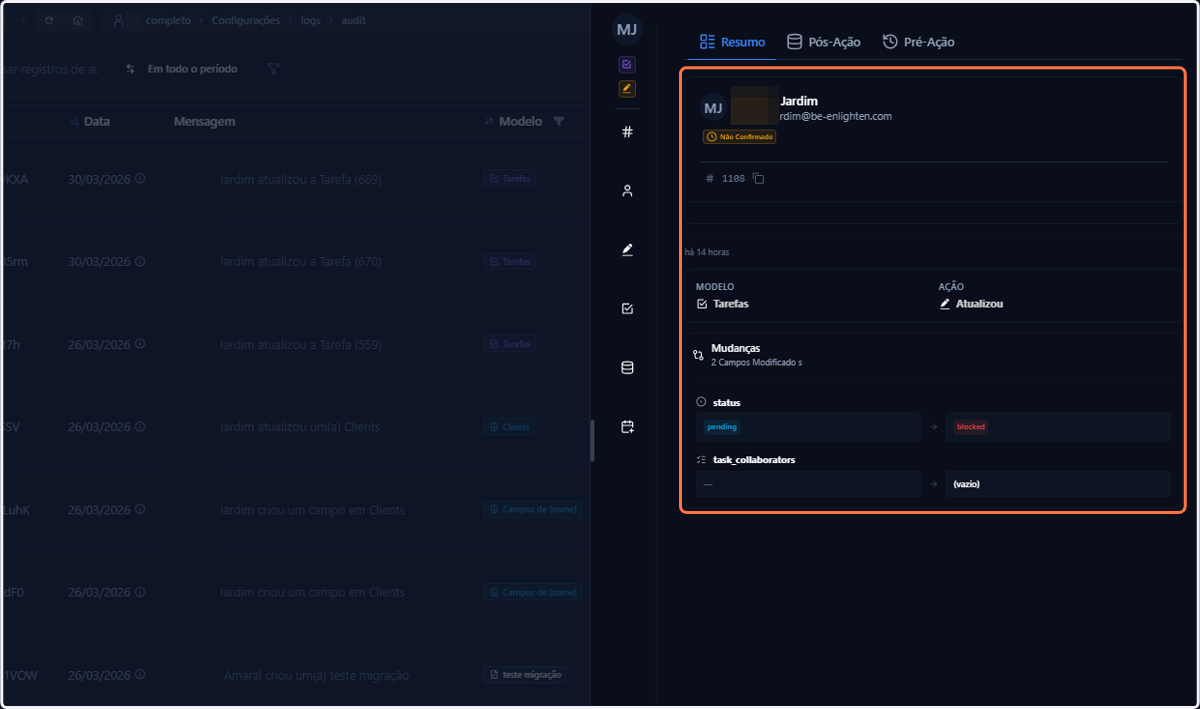The width and height of the screenshot is (1200, 709).
Task: Click the refresh icon in the top bar
Action: pyautogui.click(x=49, y=20)
